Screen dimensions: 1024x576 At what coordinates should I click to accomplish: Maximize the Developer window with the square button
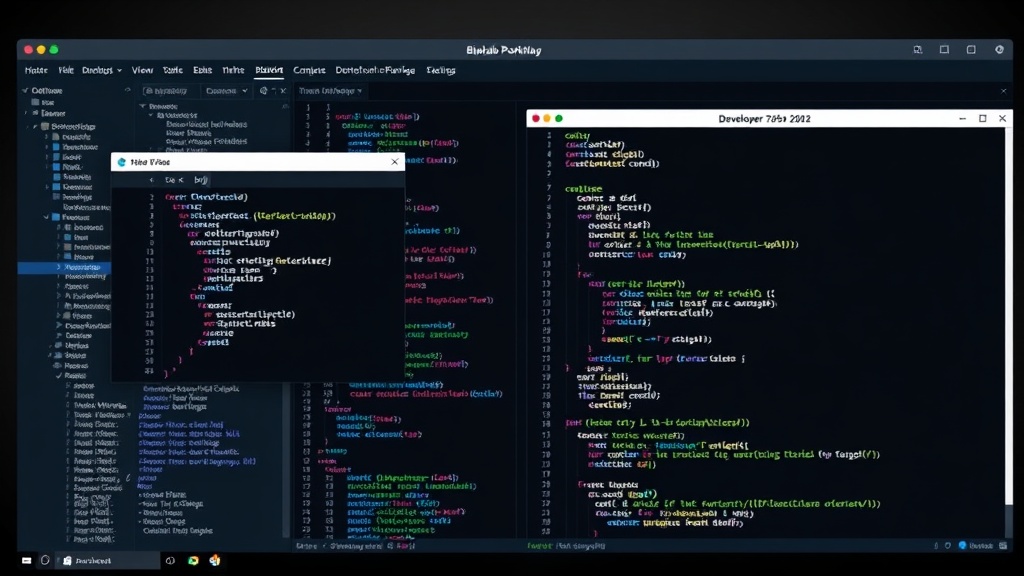click(x=982, y=118)
